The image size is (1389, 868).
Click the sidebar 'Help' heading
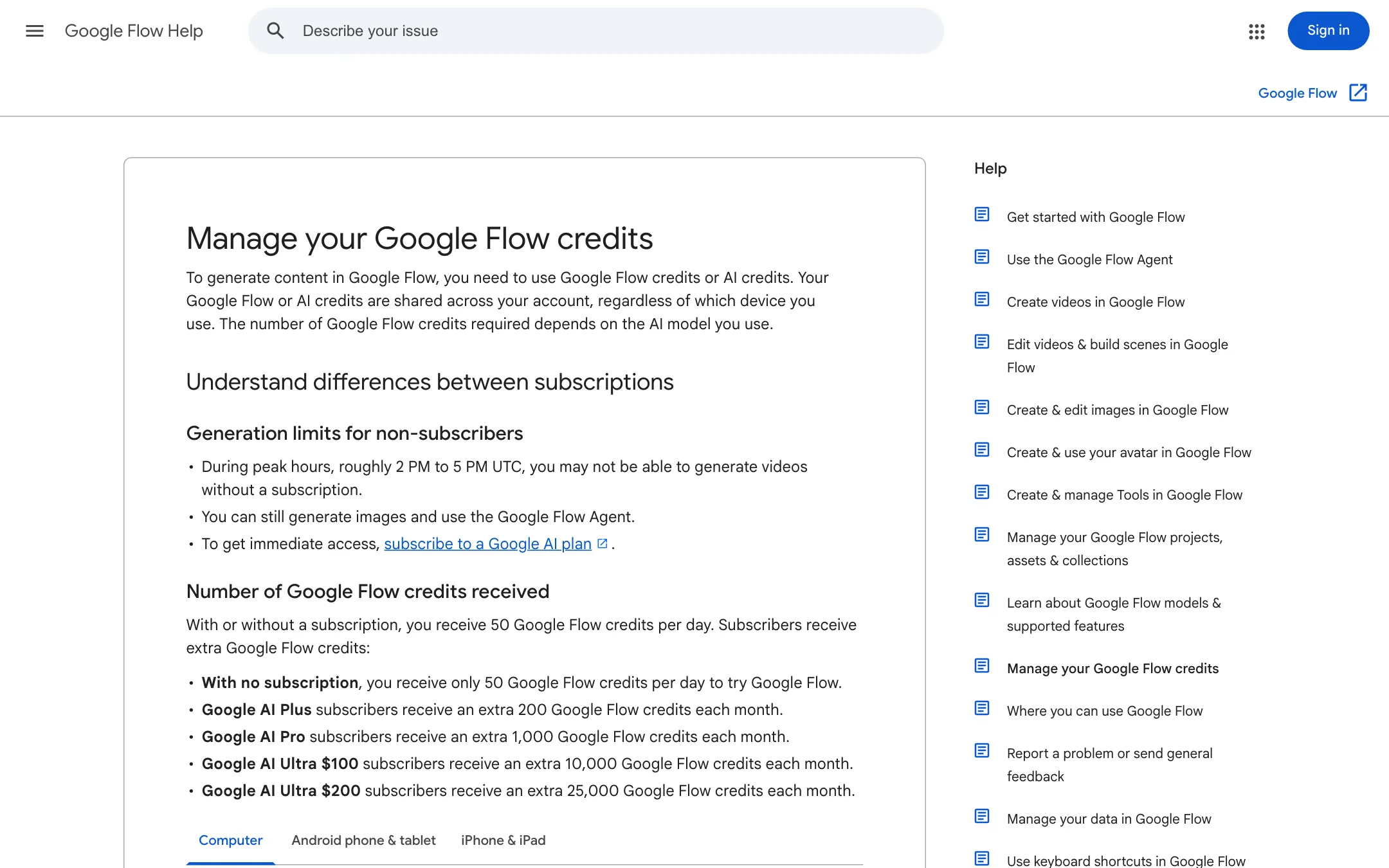(x=990, y=168)
